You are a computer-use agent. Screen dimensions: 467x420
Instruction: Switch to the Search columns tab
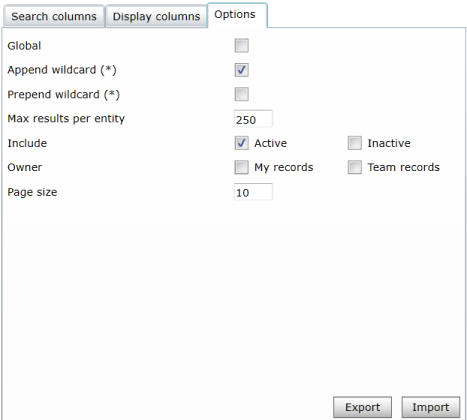(54, 16)
